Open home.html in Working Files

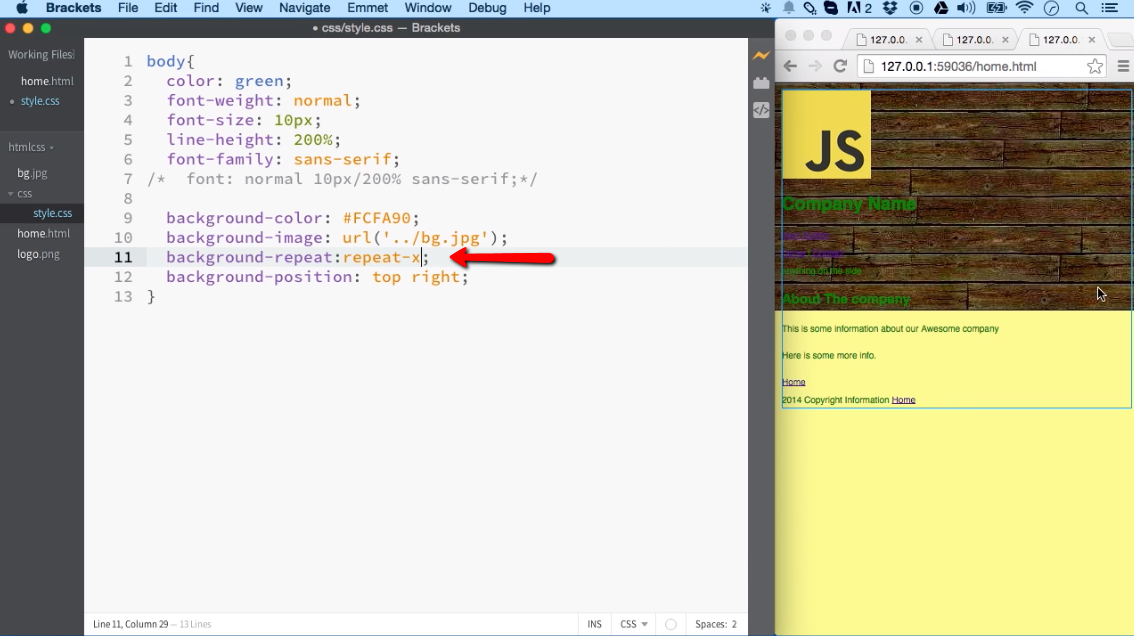click(47, 81)
